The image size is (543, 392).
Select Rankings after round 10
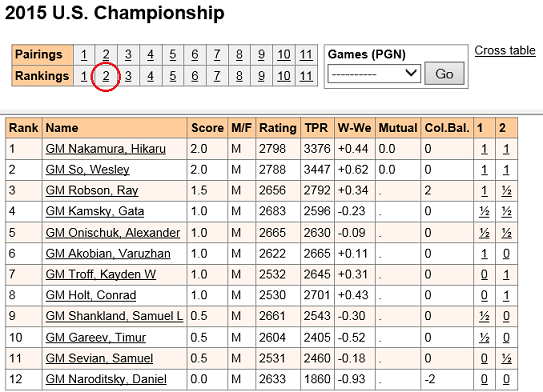click(284, 76)
